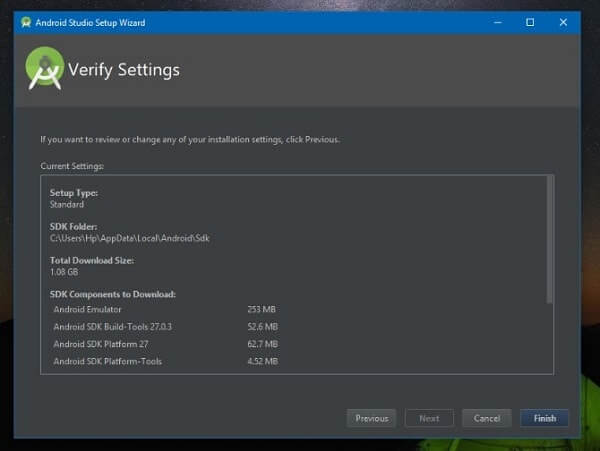Select the Verify Settings heading

tap(124, 70)
